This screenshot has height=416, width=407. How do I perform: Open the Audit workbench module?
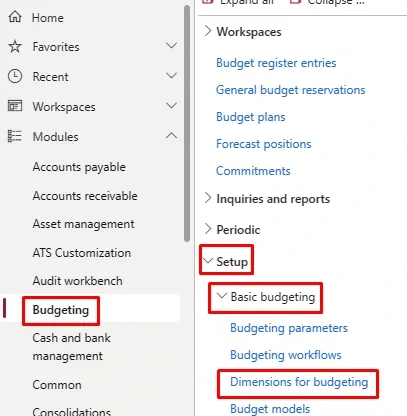tap(77, 281)
